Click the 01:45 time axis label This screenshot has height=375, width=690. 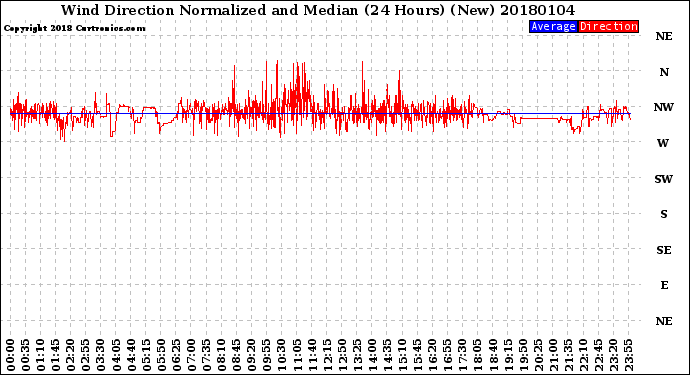(56, 355)
